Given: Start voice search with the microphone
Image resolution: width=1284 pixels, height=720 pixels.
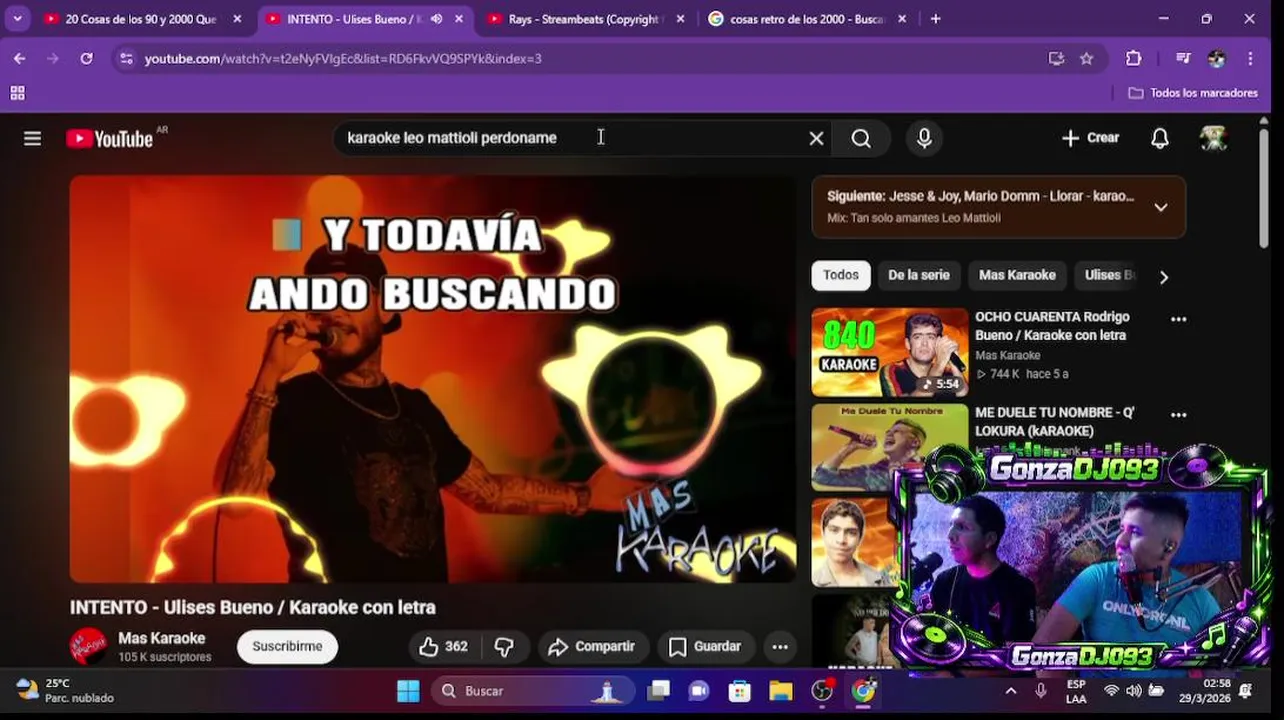Looking at the screenshot, I should 924,138.
